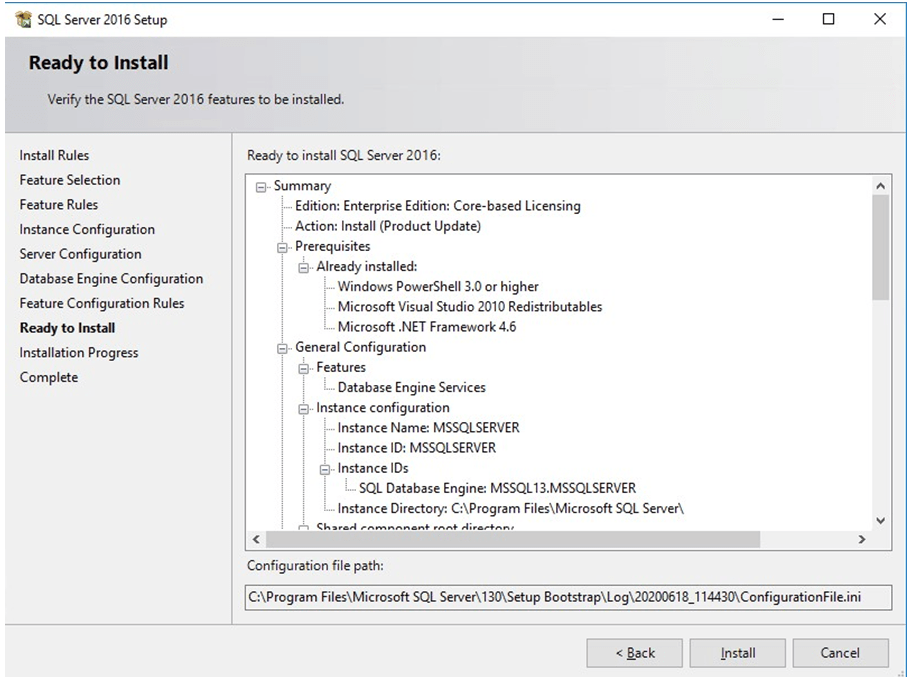Screen dimensions: 908x677
Task: Cancel the SQL Server setup
Action: pyautogui.click(x=839, y=653)
